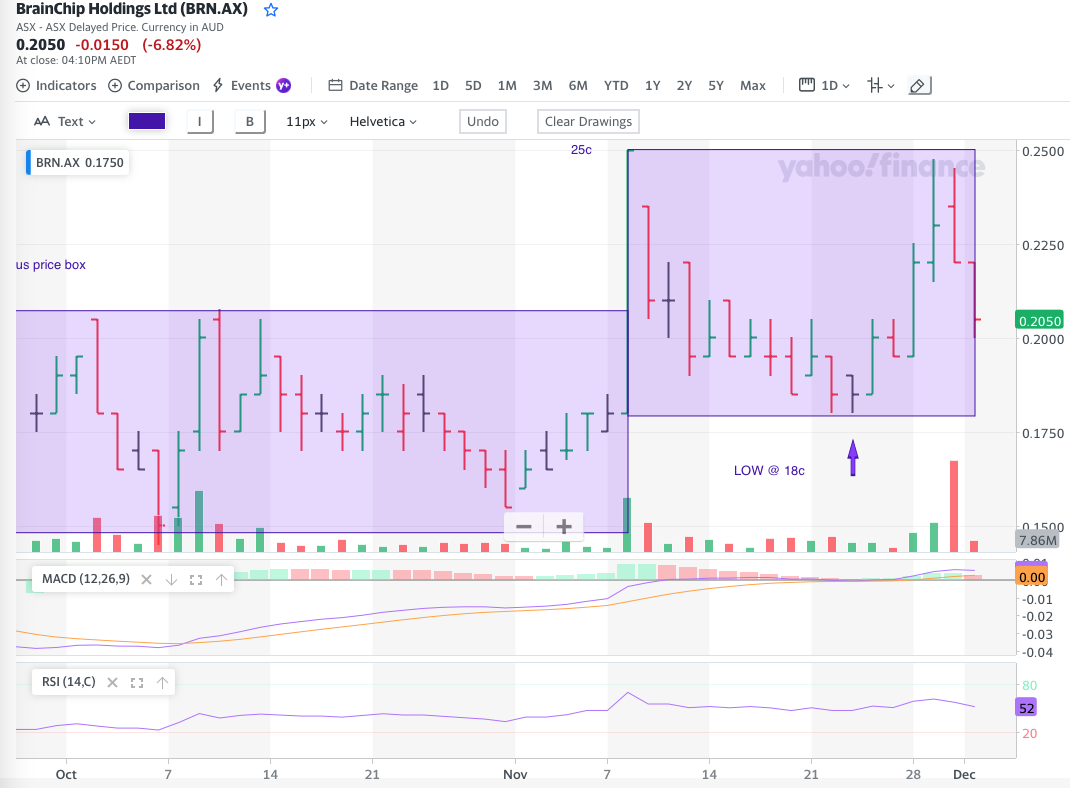Add BrainChip to watchlist with star icon
Screen dimensions: 1070x788
(x=271, y=10)
